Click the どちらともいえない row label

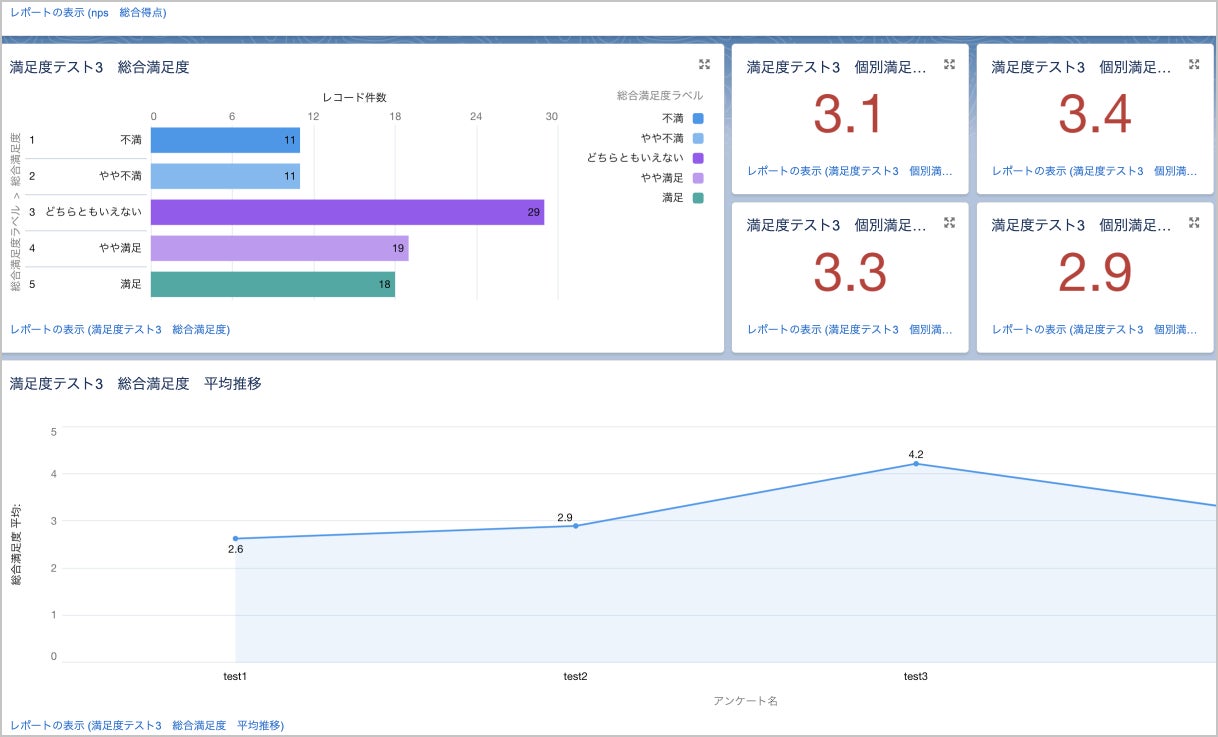point(93,212)
